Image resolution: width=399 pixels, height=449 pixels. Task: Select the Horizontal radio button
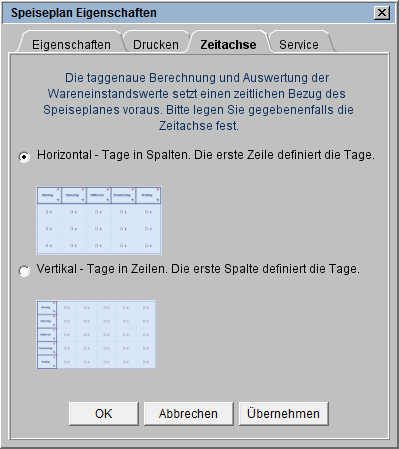point(24,157)
